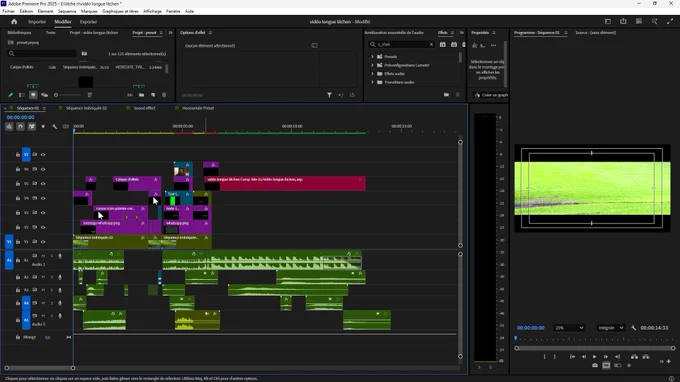Switch to Sound effect timeline tab
This screenshot has width=680, height=382.
tap(144, 108)
